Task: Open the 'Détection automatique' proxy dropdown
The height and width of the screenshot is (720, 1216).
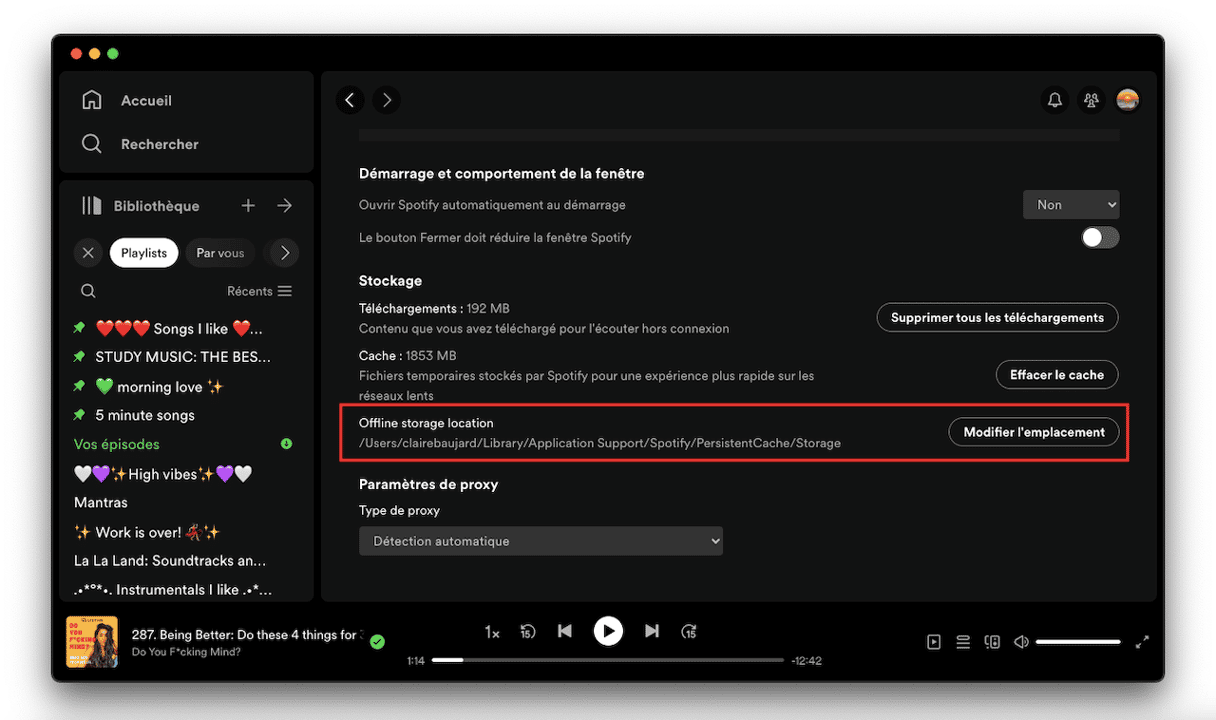Action: (541, 541)
